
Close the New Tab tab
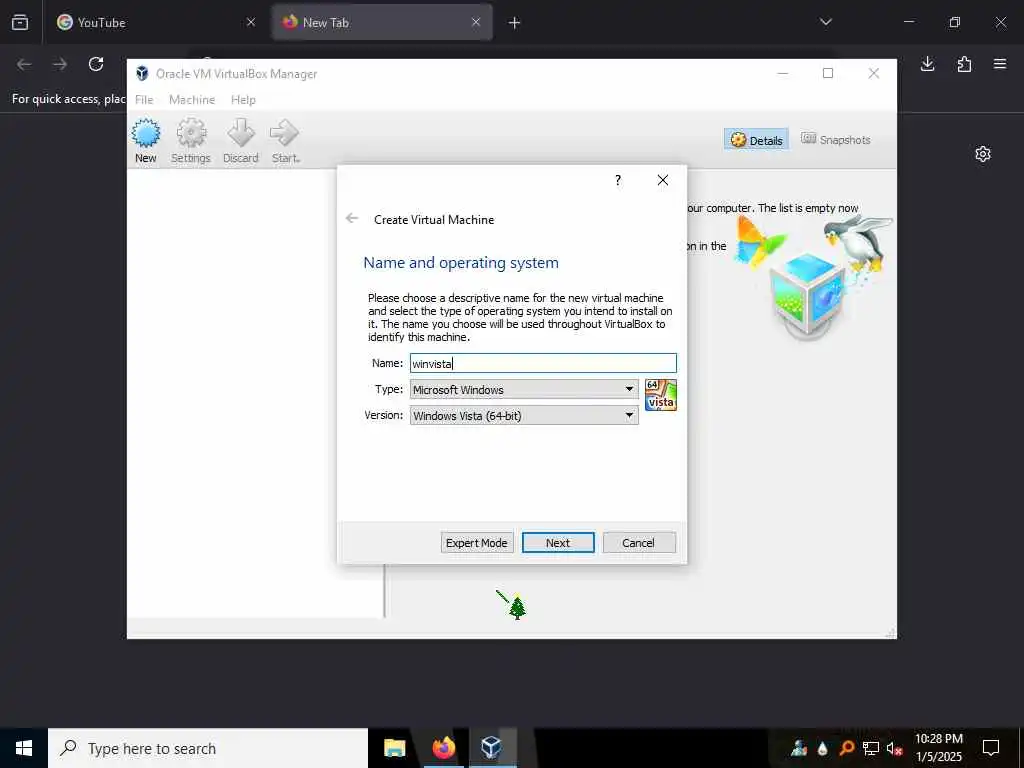coord(476,22)
